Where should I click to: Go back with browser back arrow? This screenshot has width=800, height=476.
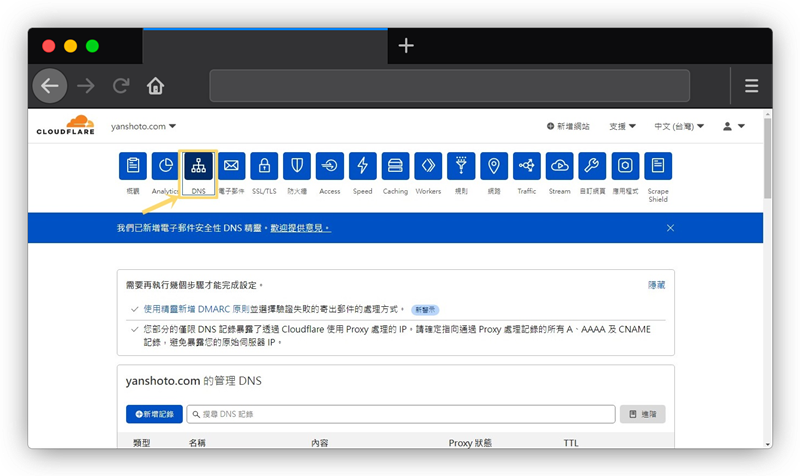(x=50, y=86)
